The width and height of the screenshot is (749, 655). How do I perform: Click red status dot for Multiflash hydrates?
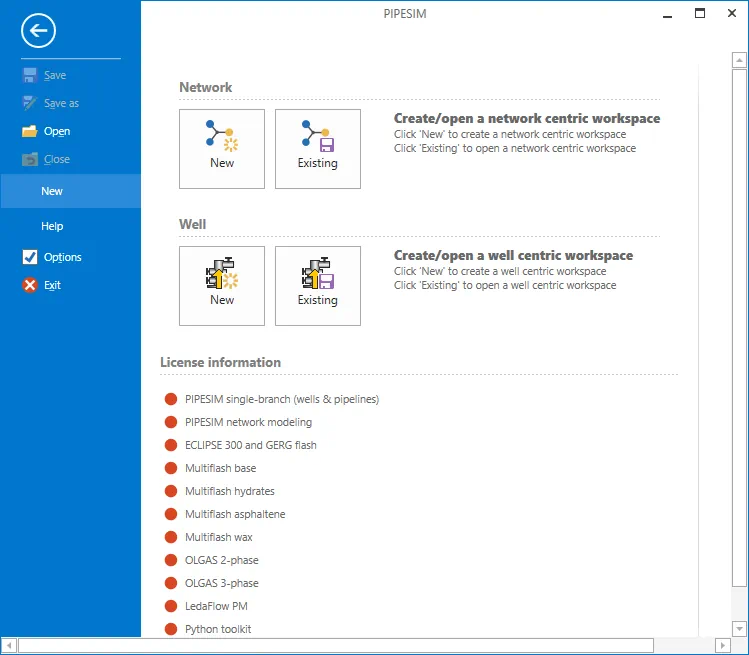pyautogui.click(x=171, y=491)
